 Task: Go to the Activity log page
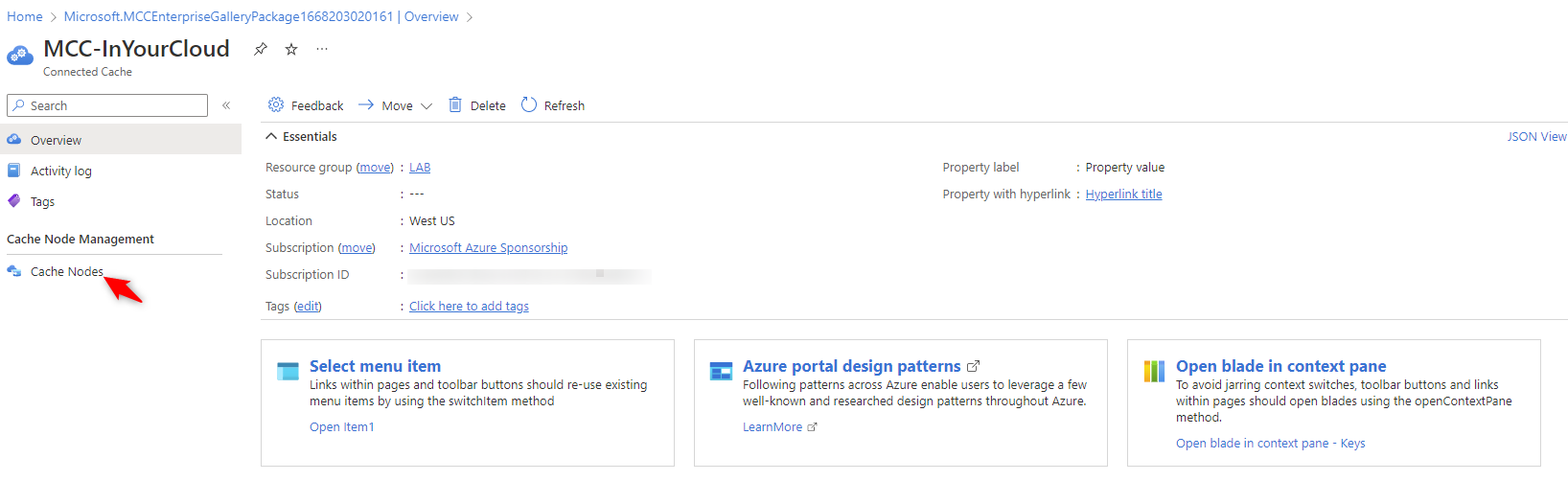pos(60,172)
